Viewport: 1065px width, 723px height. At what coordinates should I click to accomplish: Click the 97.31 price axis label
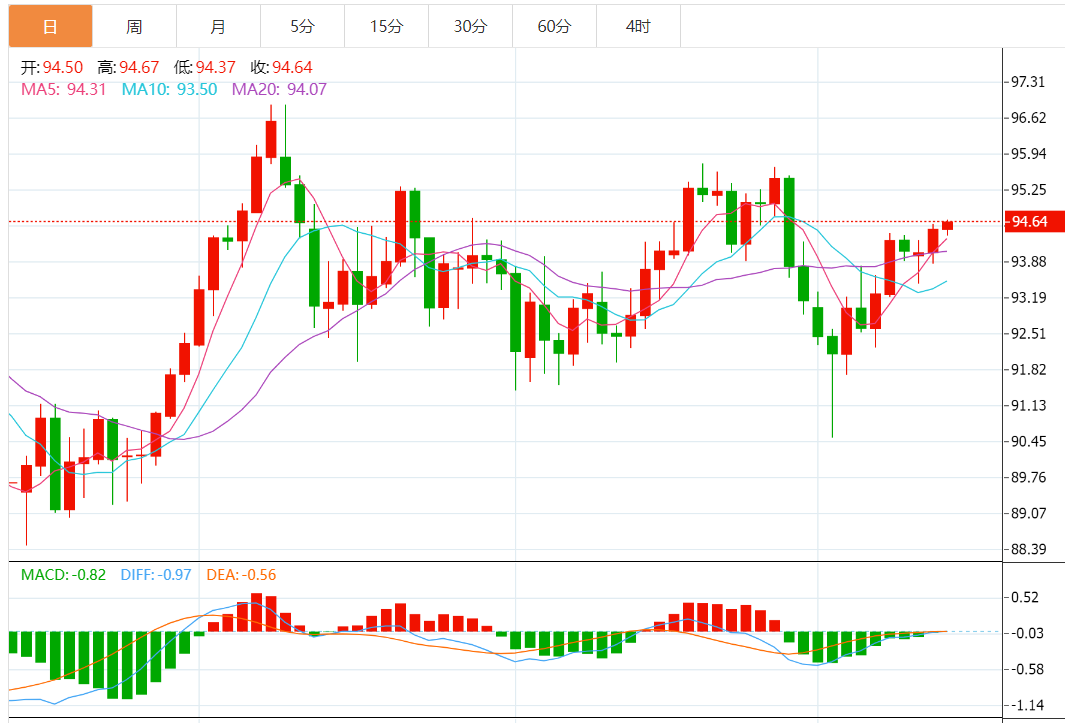coord(1028,82)
